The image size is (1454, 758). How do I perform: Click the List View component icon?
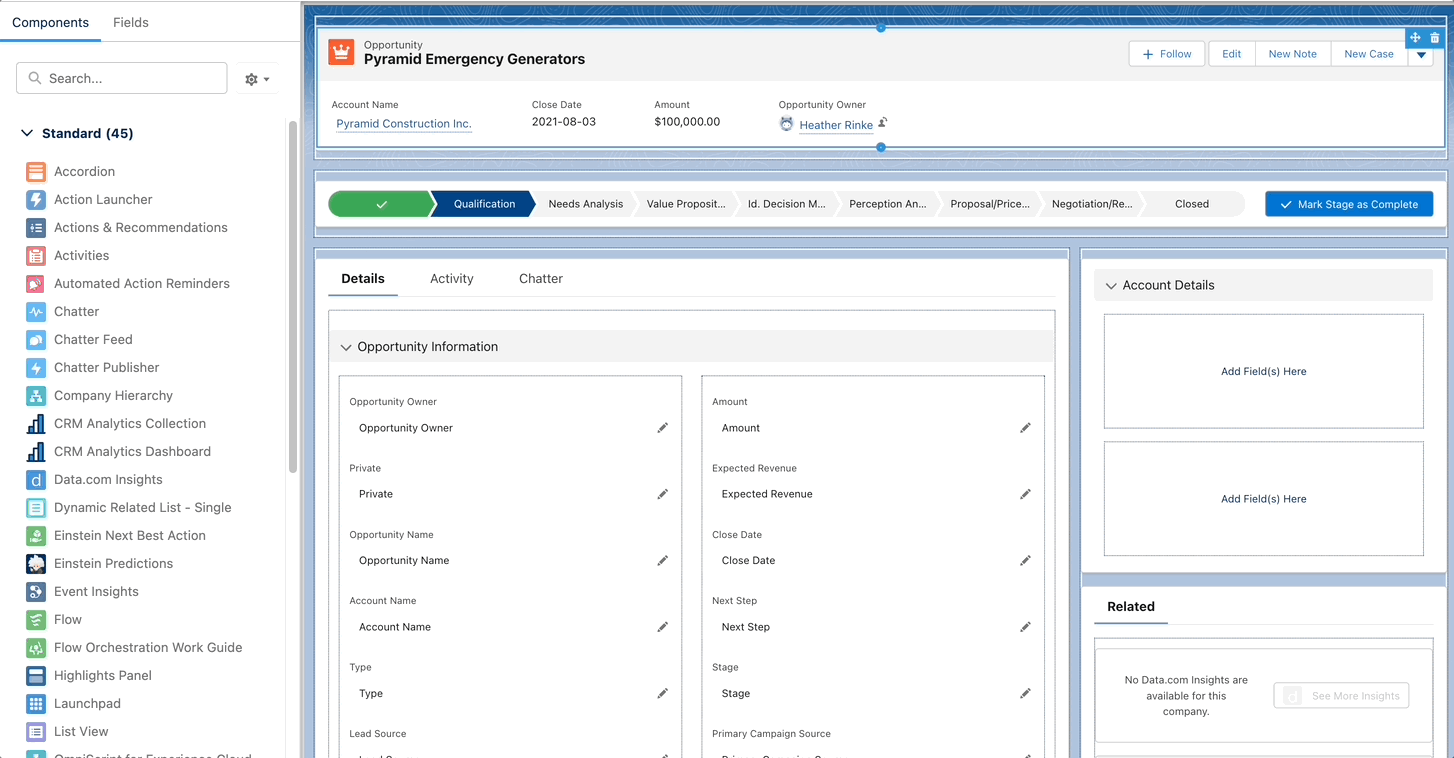pyautogui.click(x=36, y=732)
